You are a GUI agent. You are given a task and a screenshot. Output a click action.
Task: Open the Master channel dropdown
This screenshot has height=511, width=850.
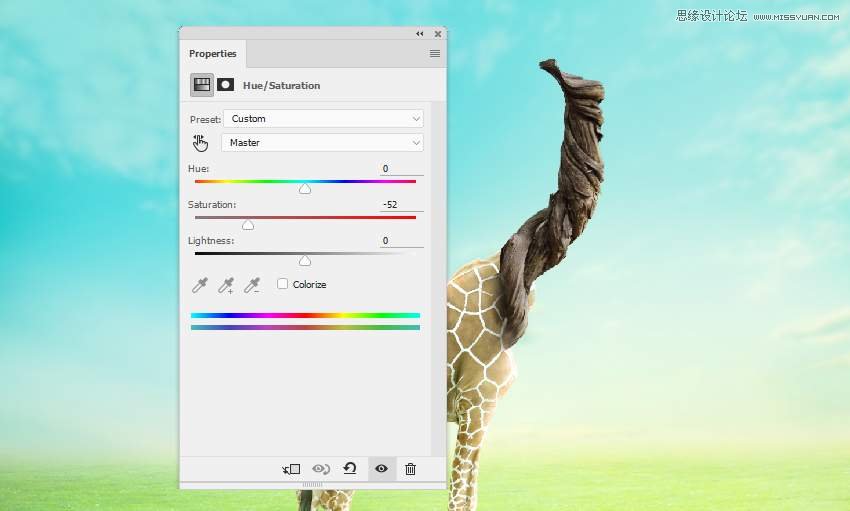[x=322, y=143]
